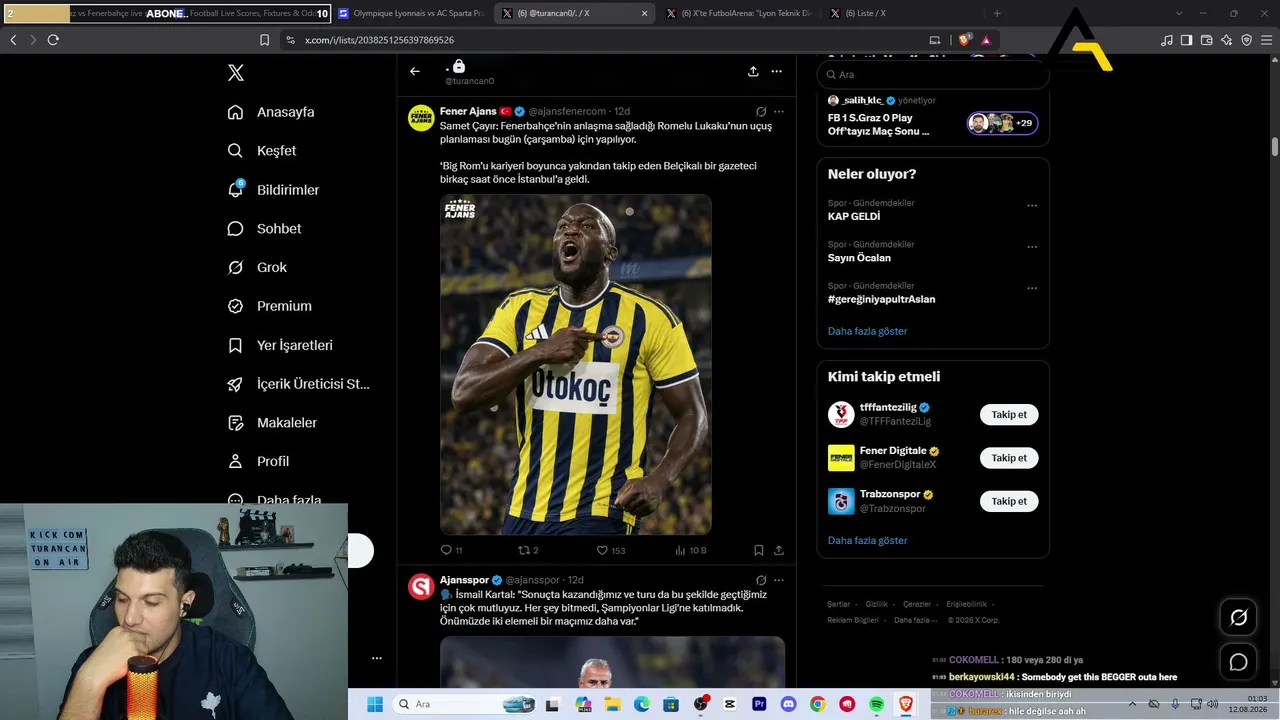Open Brave Shields icon
Image resolution: width=1280 pixels, height=720 pixels.
pyautogui.click(x=965, y=40)
